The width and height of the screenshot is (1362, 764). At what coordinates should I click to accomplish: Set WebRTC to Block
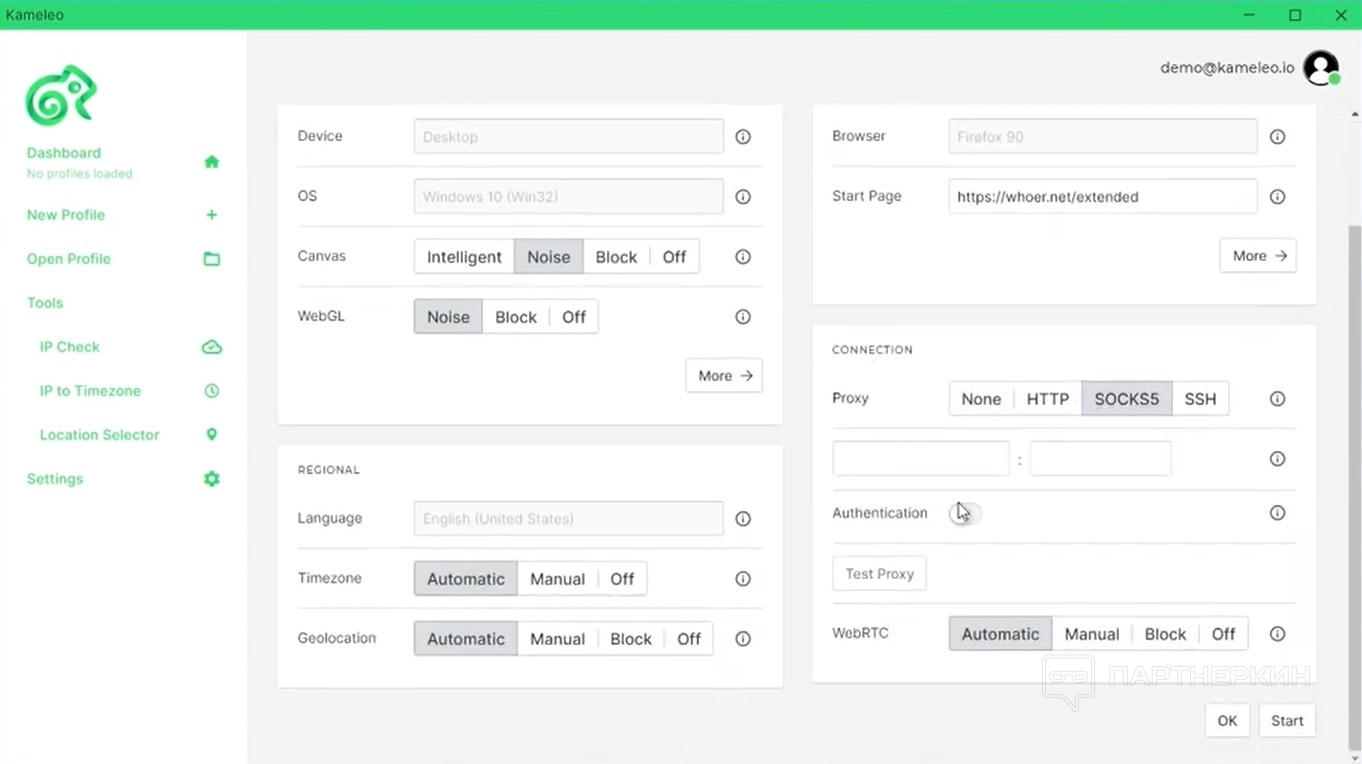1165,634
